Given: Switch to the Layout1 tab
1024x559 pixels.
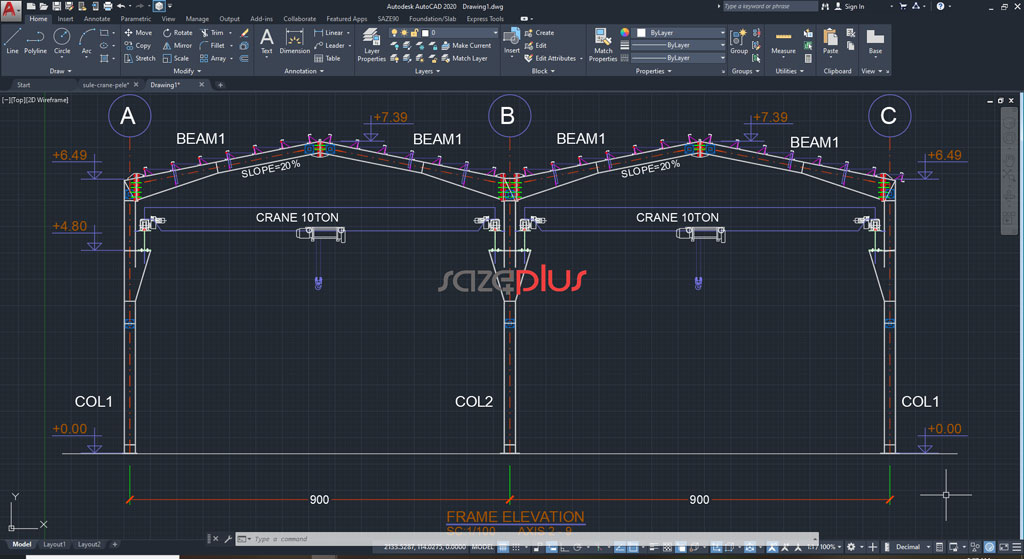Looking at the screenshot, I should 54,544.
